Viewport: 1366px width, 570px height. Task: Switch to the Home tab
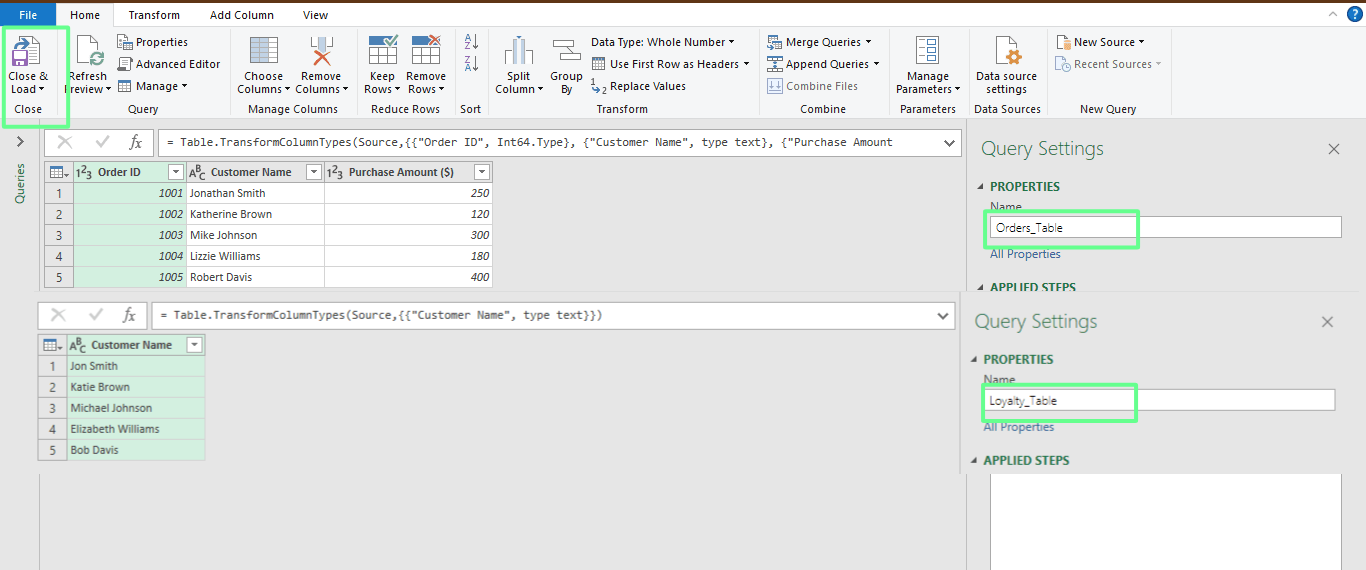click(x=85, y=15)
